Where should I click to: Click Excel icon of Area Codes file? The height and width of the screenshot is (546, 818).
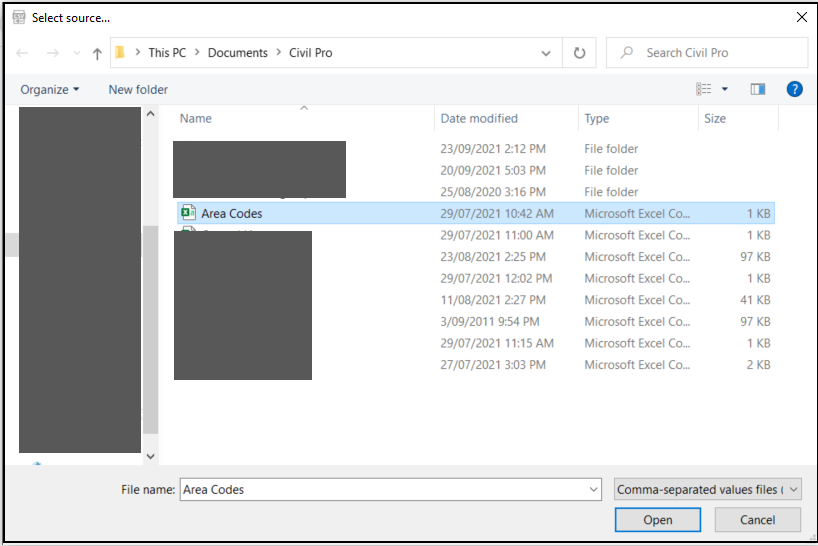[x=188, y=213]
